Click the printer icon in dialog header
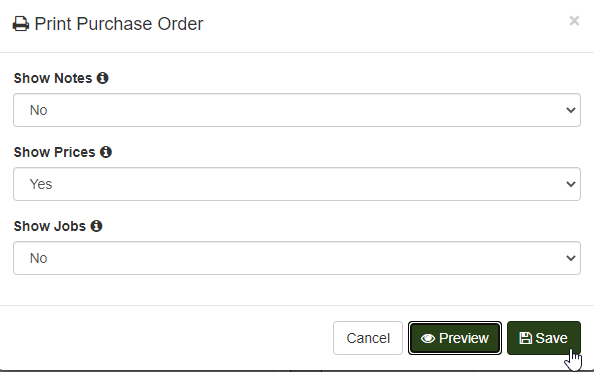 (x=21, y=24)
